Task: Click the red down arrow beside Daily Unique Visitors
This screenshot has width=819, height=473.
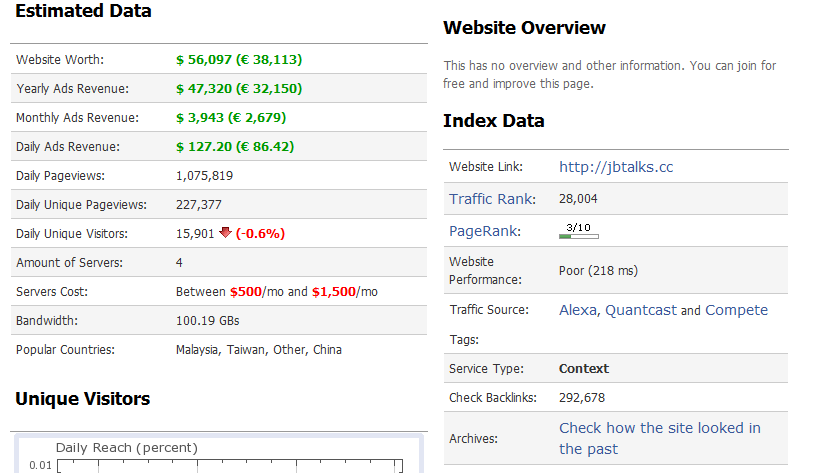Action: click(x=225, y=233)
